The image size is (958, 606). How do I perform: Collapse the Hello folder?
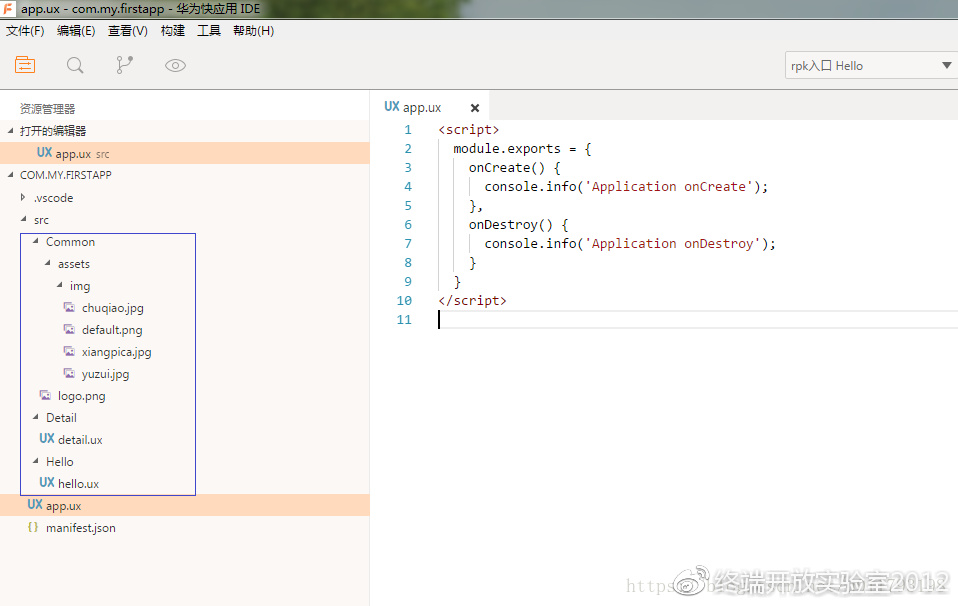(35, 461)
